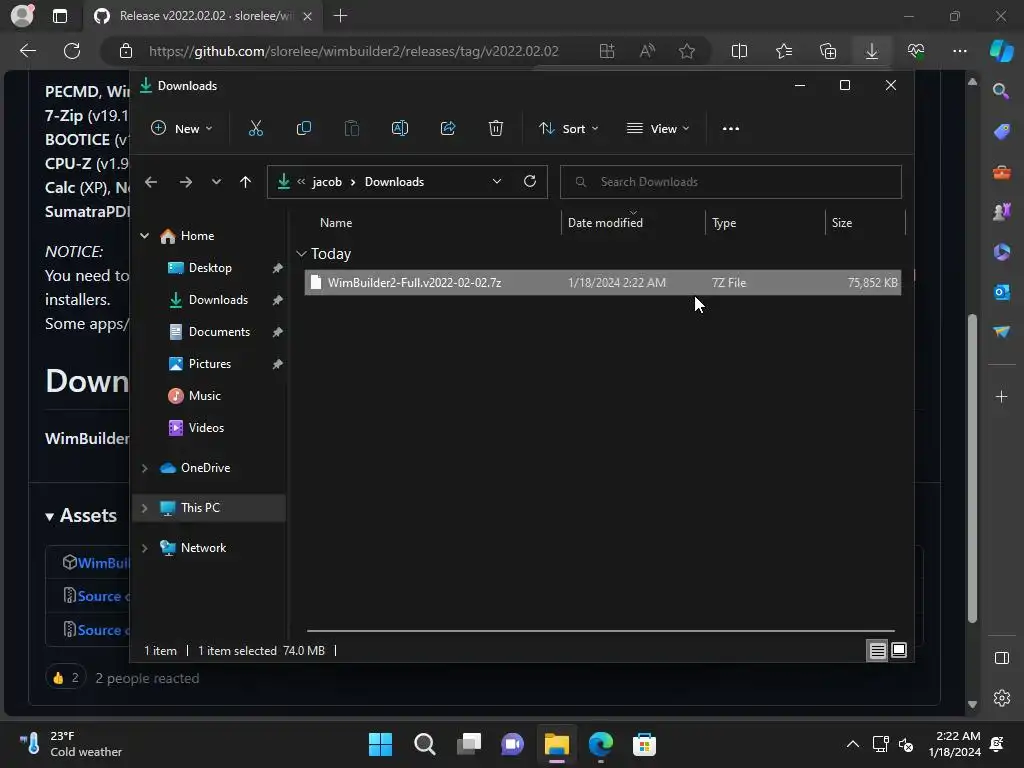Collapse the Home tree node
This screenshot has width=1024, height=768.
(144, 236)
